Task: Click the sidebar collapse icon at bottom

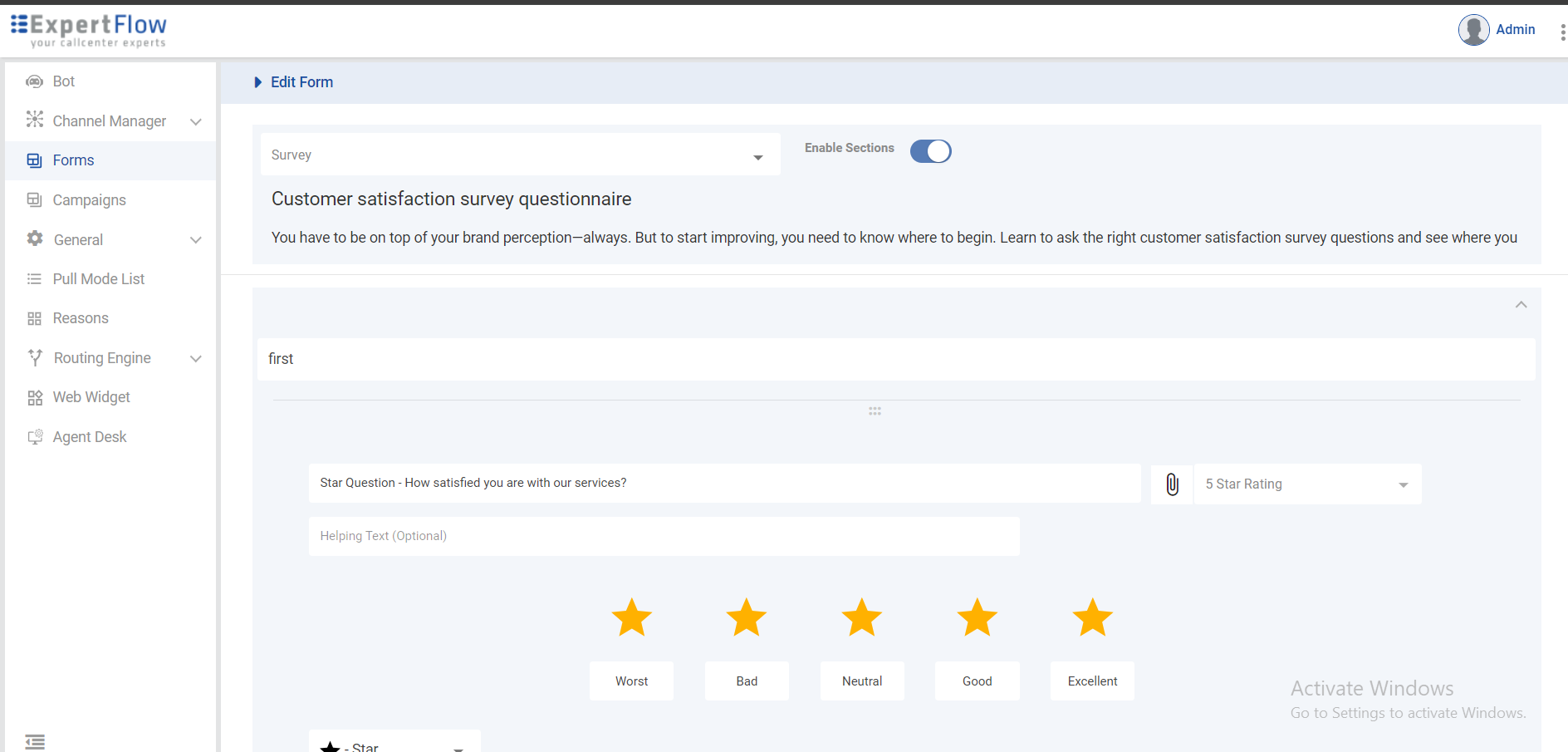Action: tap(35, 741)
